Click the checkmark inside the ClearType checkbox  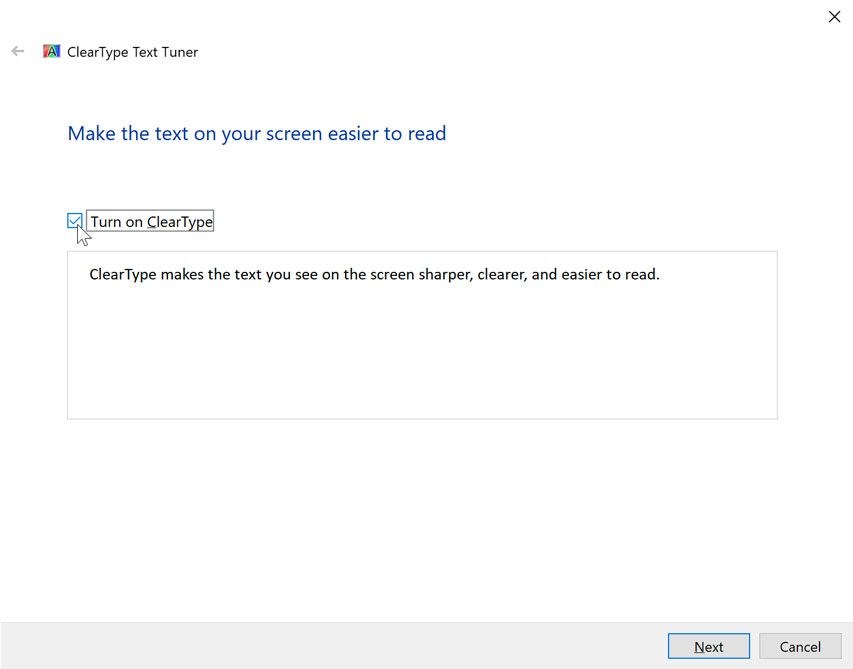coord(74,220)
